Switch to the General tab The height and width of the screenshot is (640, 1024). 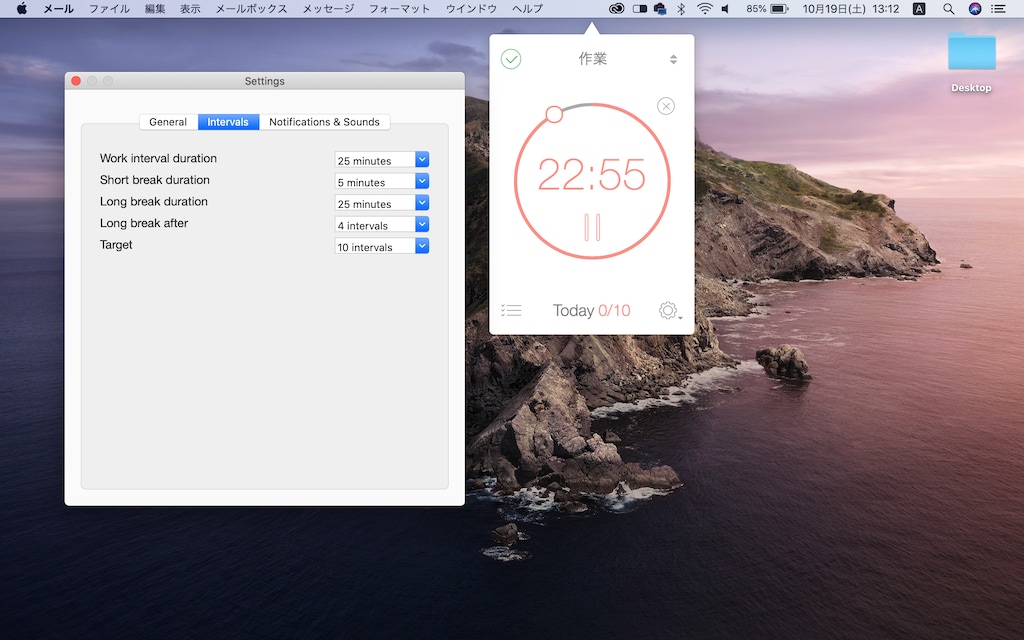168,122
